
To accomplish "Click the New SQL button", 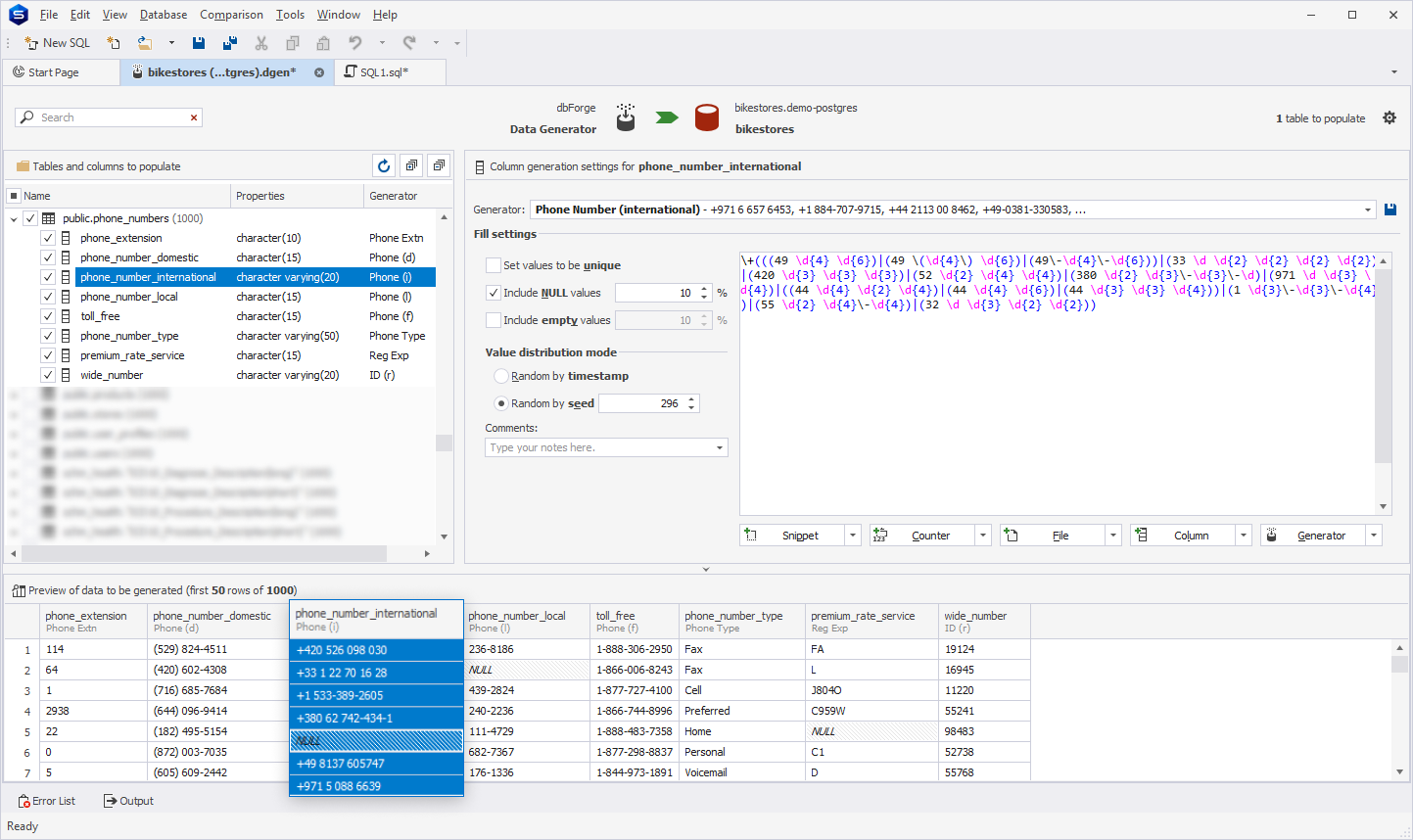I will pyautogui.click(x=57, y=43).
